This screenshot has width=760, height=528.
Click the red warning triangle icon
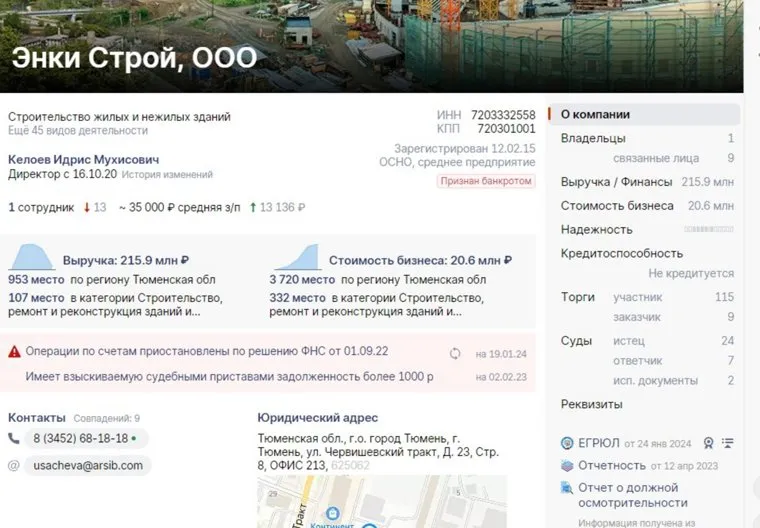tap(15, 352)
